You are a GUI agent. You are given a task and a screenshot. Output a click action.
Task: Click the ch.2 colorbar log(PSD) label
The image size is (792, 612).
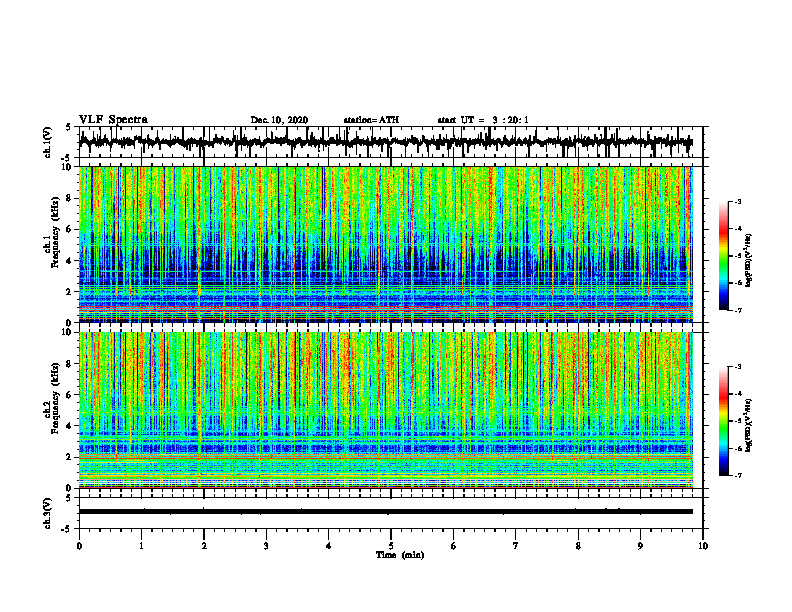(x=749, y=425)
